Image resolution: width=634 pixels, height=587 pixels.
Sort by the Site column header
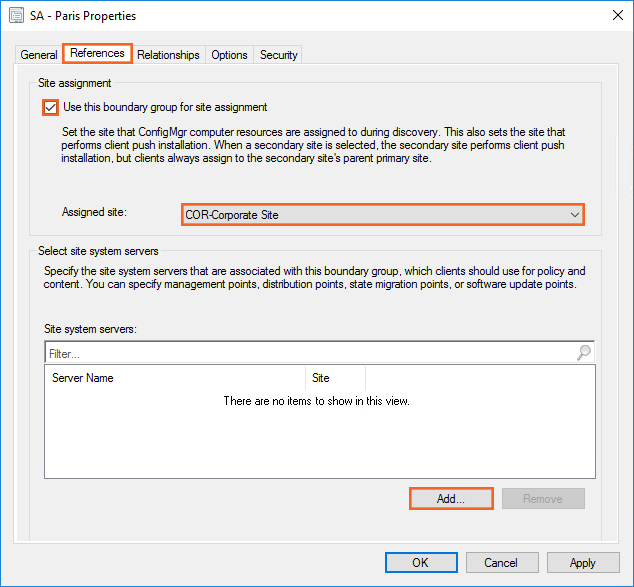coord(335,378)
